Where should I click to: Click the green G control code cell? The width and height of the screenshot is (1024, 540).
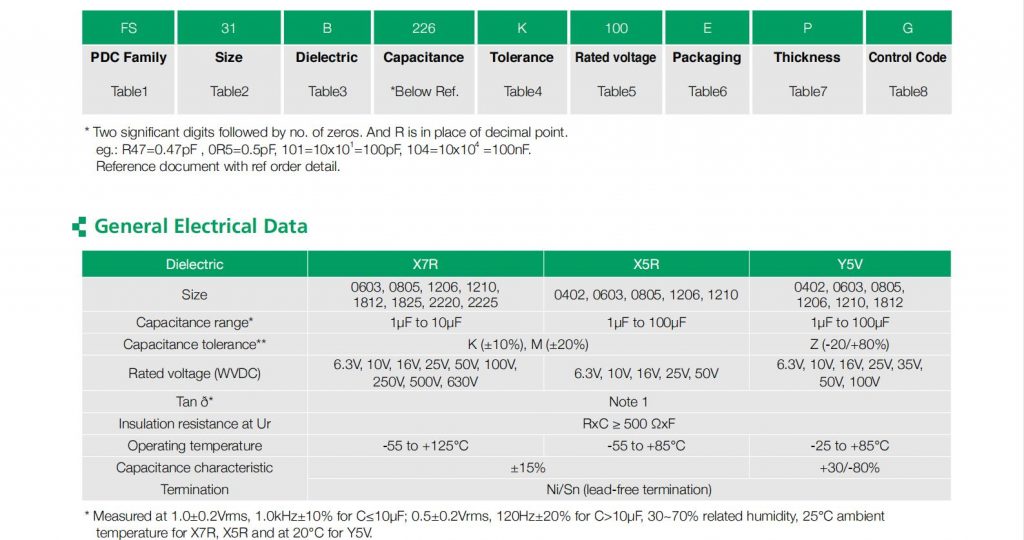click(907, 28)
